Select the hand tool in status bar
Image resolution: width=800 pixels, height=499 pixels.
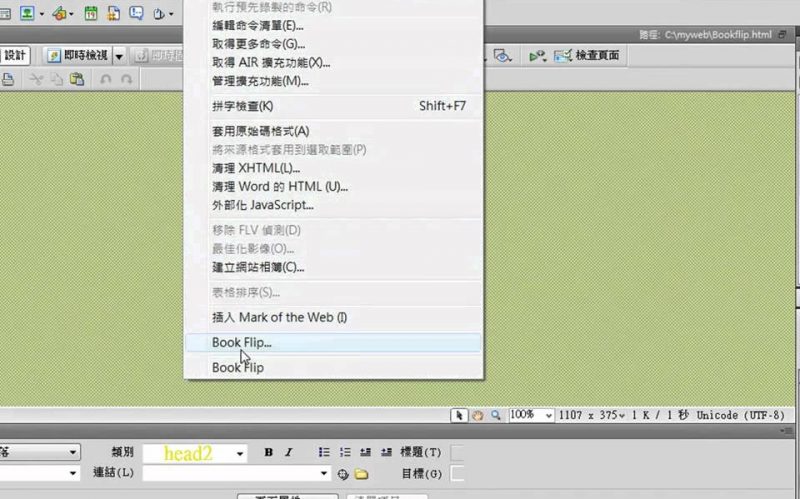tap(477, 415)
